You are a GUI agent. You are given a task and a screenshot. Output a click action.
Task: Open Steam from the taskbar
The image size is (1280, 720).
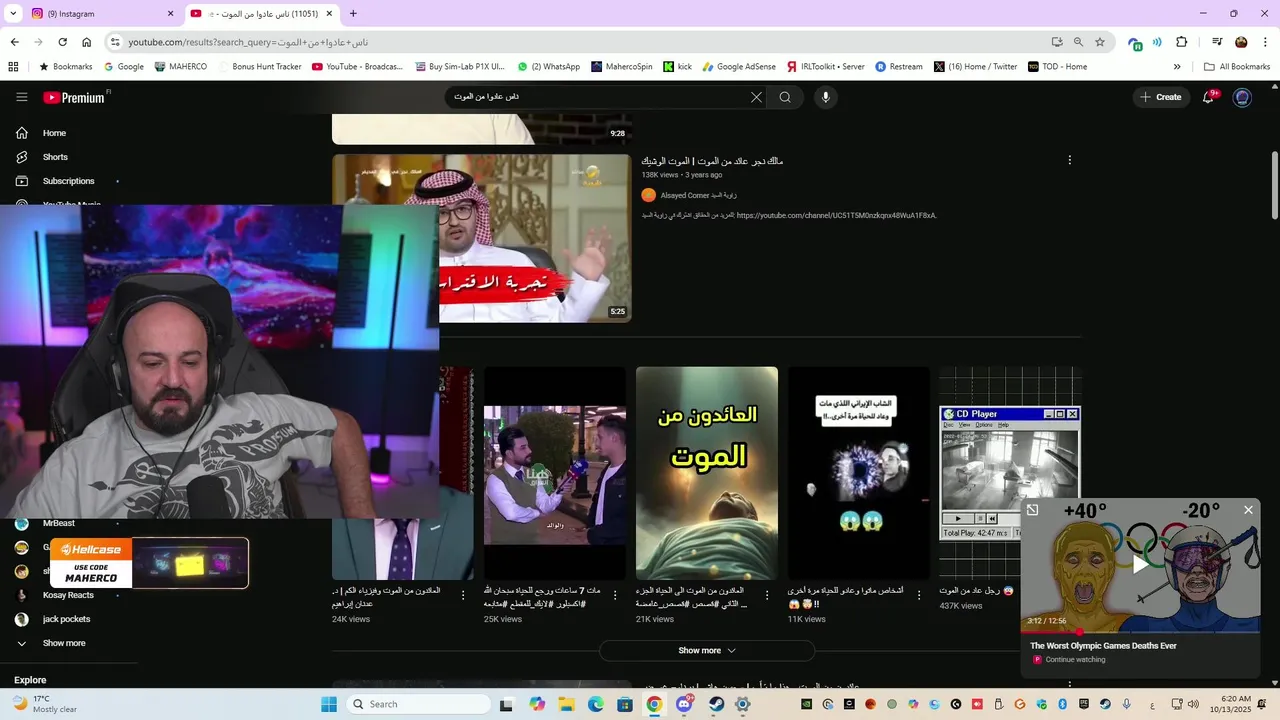point(717,704)
